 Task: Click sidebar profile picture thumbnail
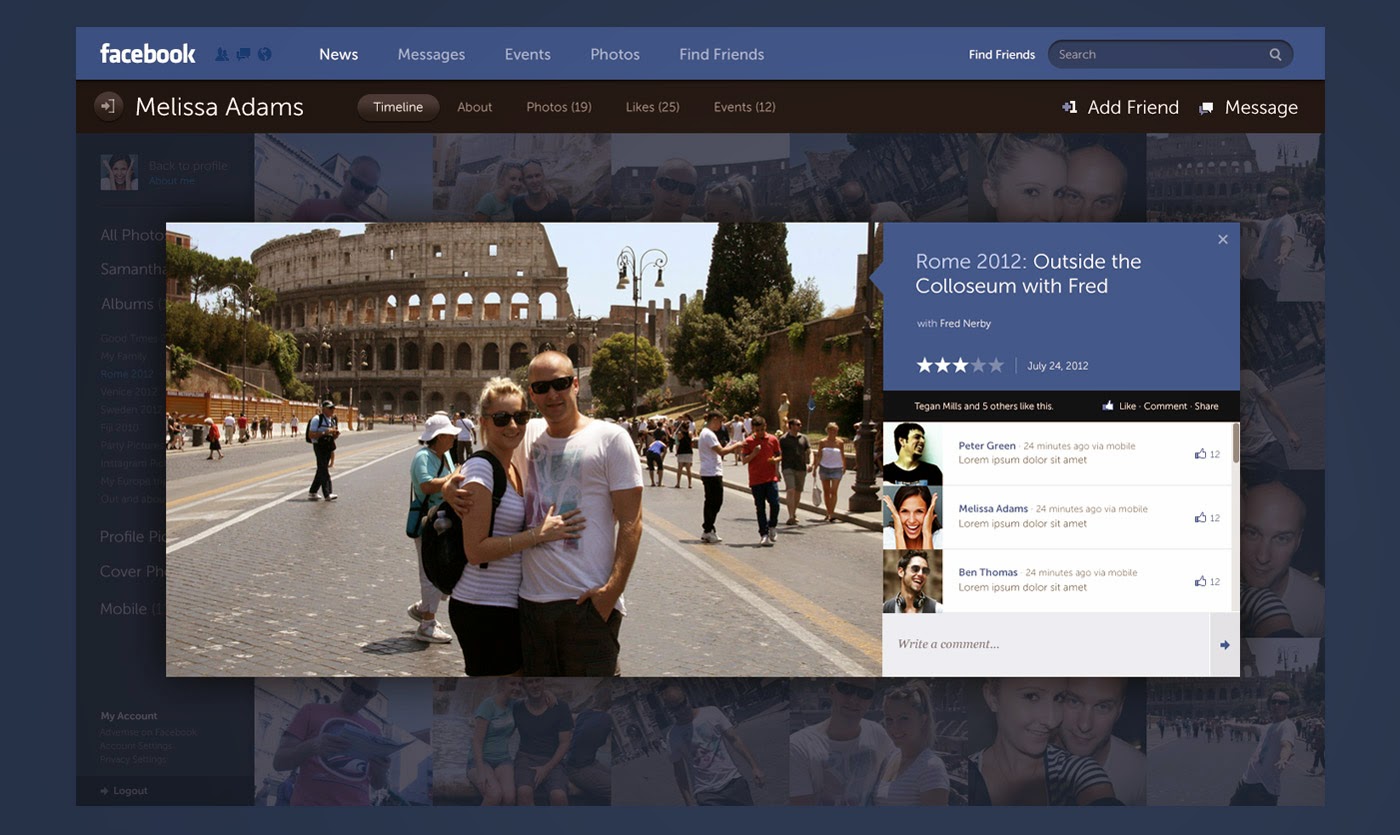tap(119, 172)
